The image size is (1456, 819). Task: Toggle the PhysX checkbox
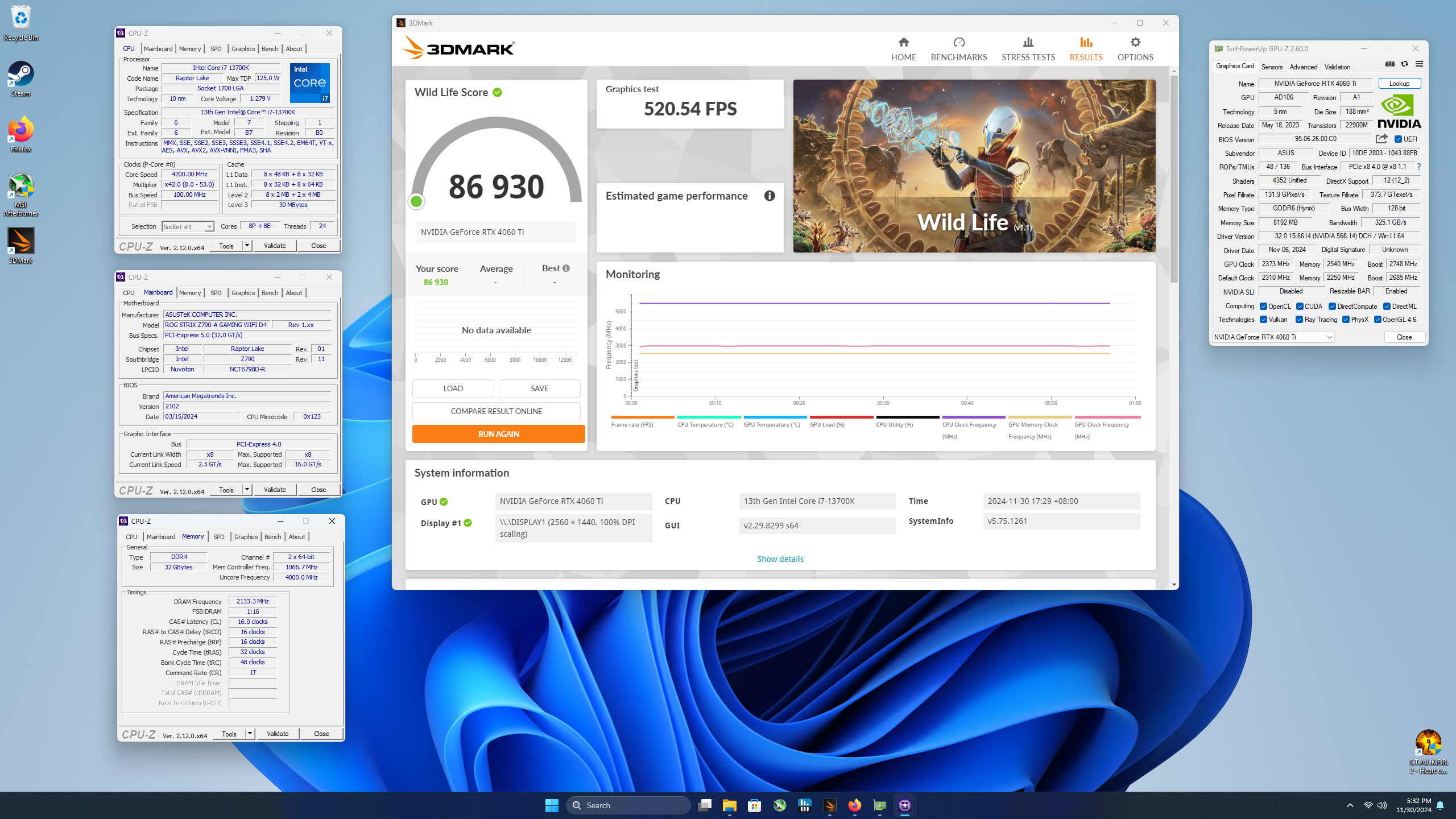pos(1346,320)
